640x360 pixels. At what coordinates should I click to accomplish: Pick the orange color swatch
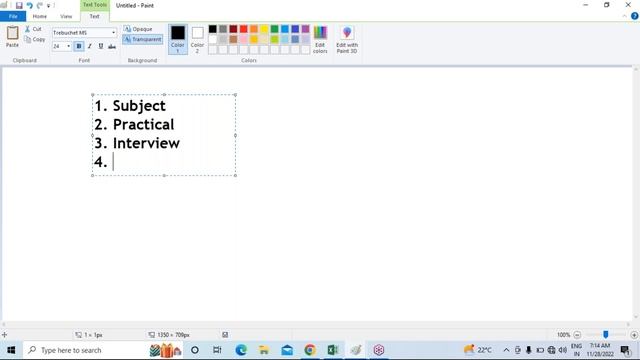click(x=254, y=29)
